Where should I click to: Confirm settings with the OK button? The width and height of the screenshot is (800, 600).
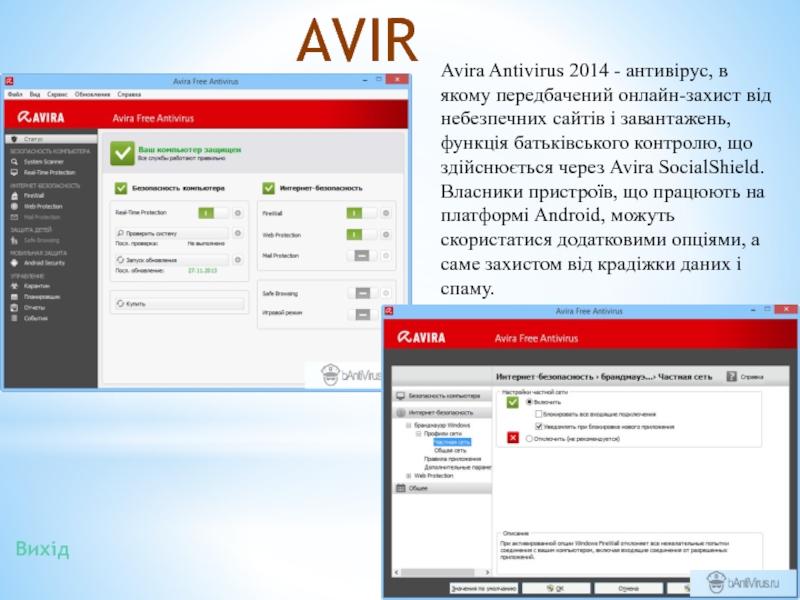pos(556,588)
